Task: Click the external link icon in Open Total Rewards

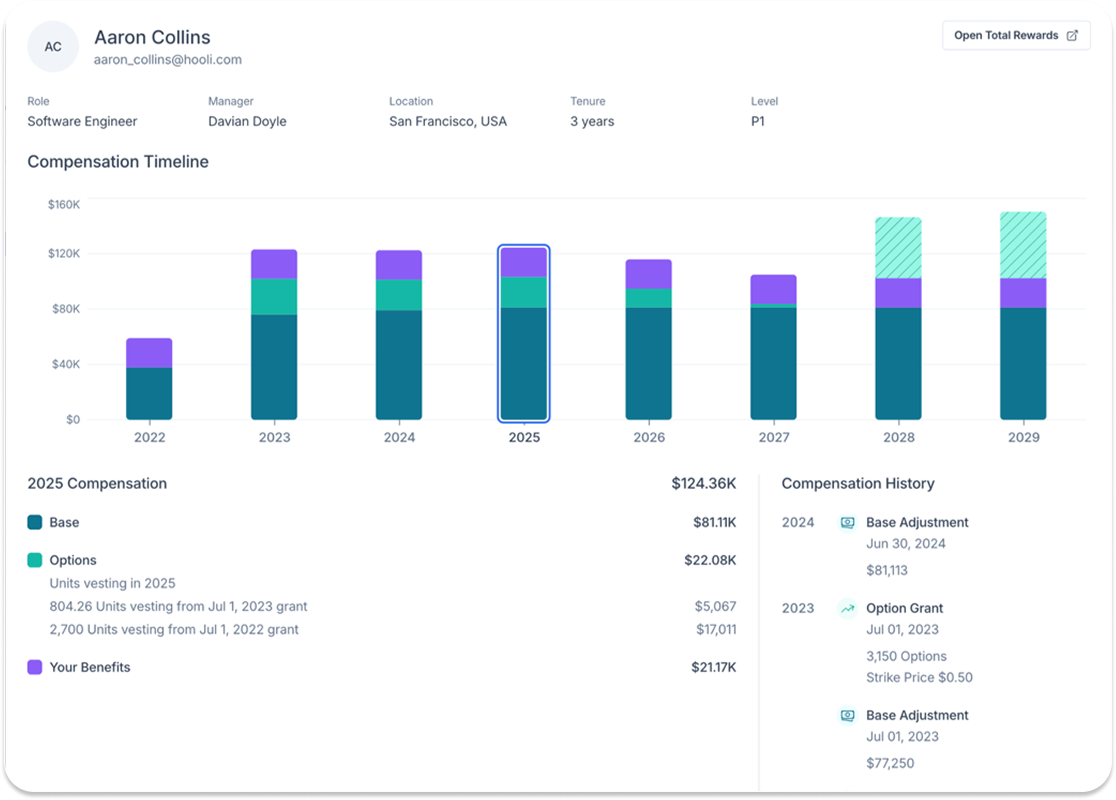Action: click(1072, 36)
